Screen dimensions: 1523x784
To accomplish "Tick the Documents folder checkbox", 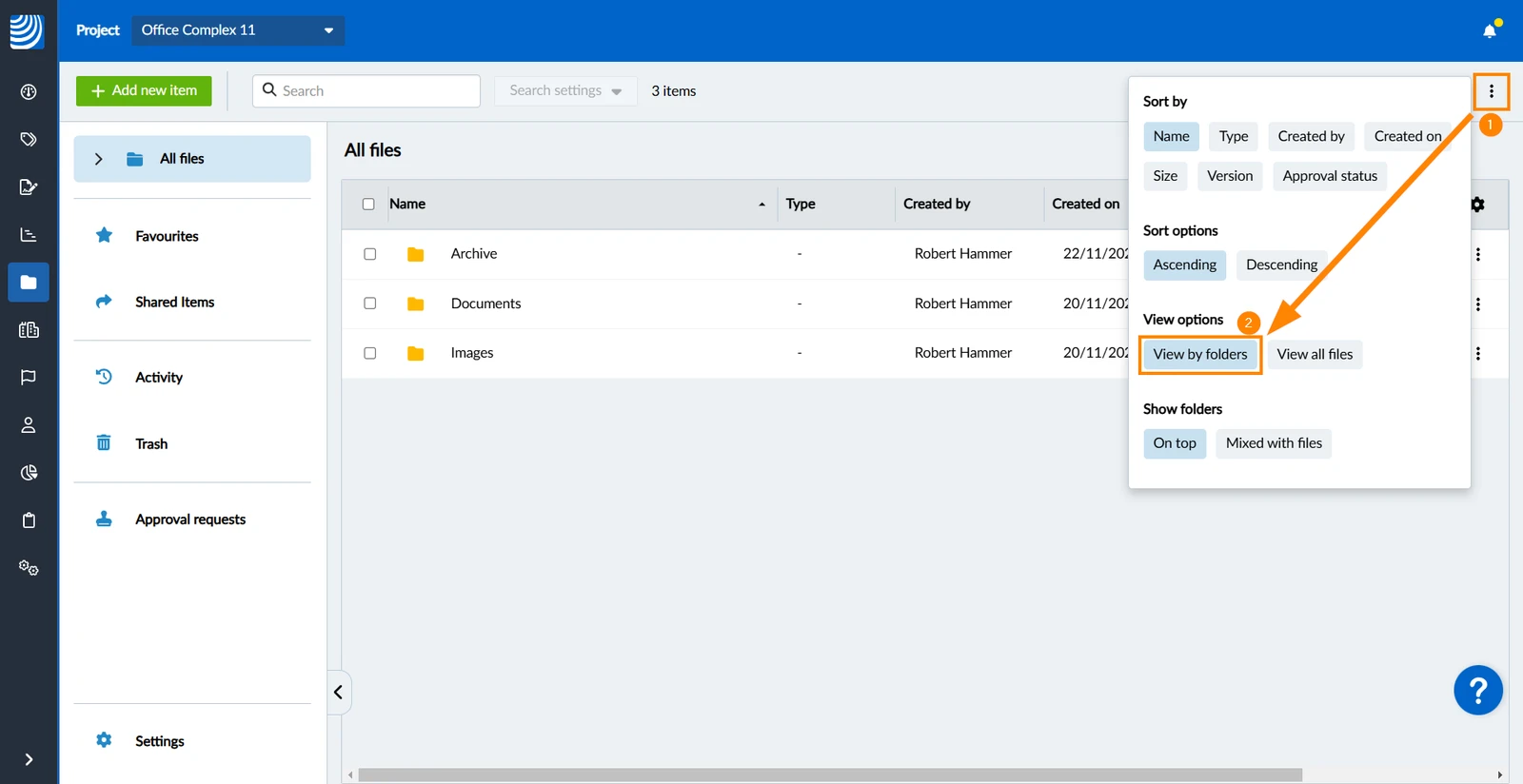I will [369, 304].
